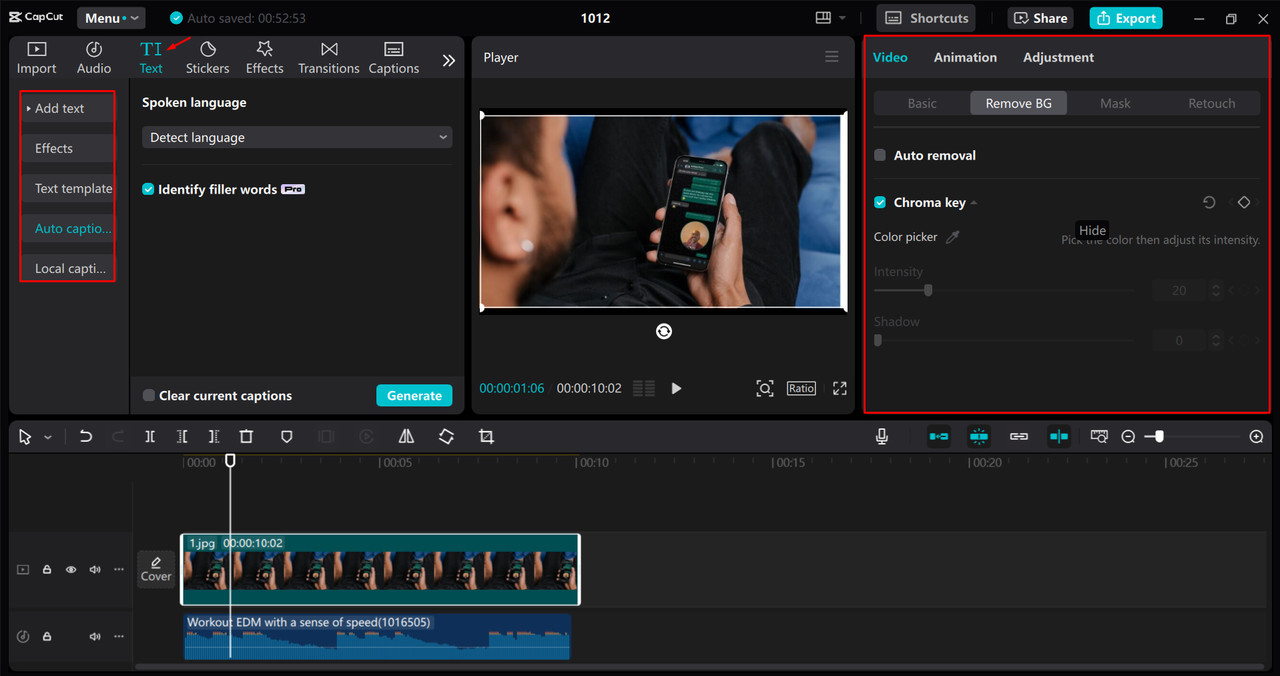Expand the Add text sidebar item
1280x676 pixels.
(68, 108)
